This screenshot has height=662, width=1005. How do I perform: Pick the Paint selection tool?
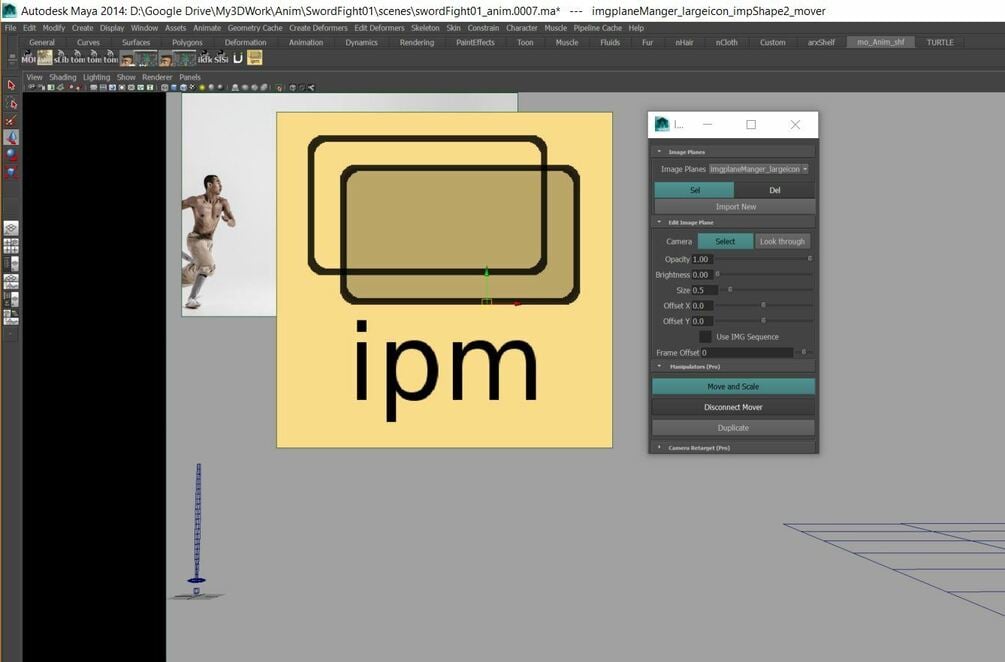click(x=11, y=120)
